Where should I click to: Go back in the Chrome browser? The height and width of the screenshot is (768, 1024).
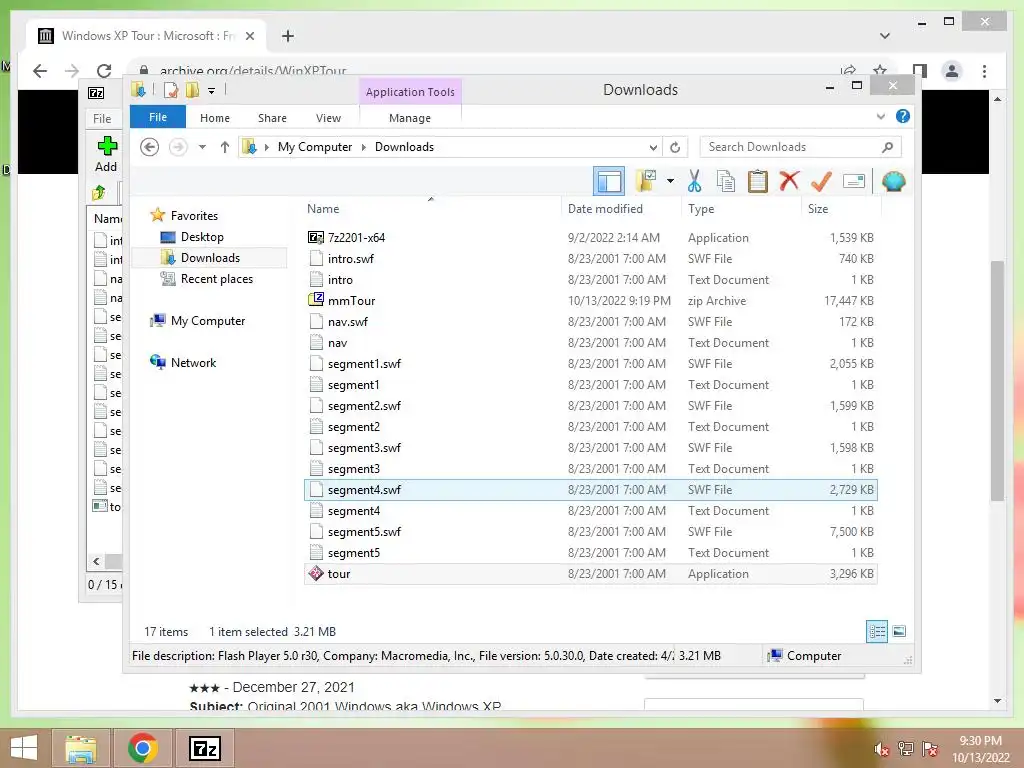40,71
